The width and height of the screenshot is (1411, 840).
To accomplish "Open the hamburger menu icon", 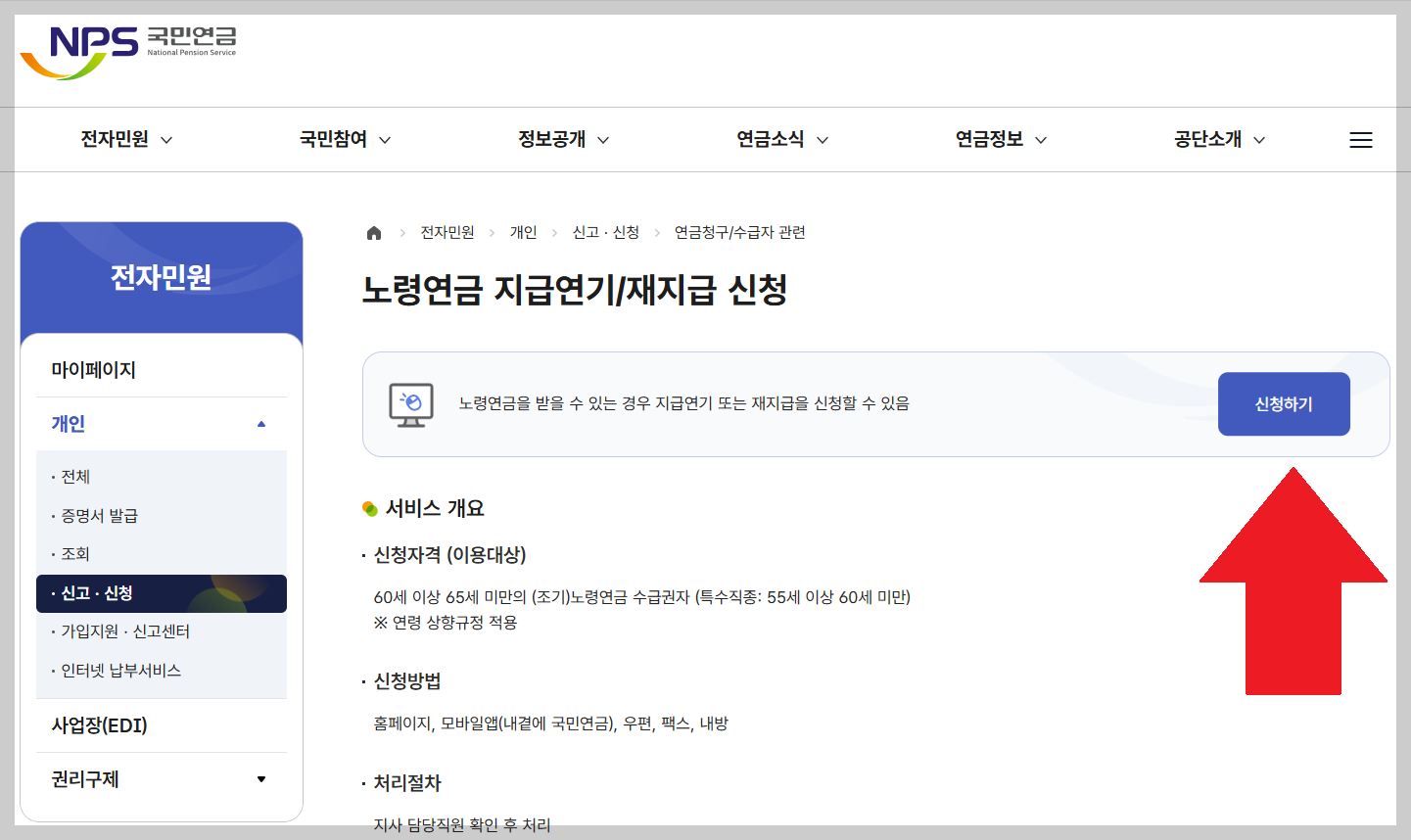I will pyautogui.click(x=1360, y=139).
